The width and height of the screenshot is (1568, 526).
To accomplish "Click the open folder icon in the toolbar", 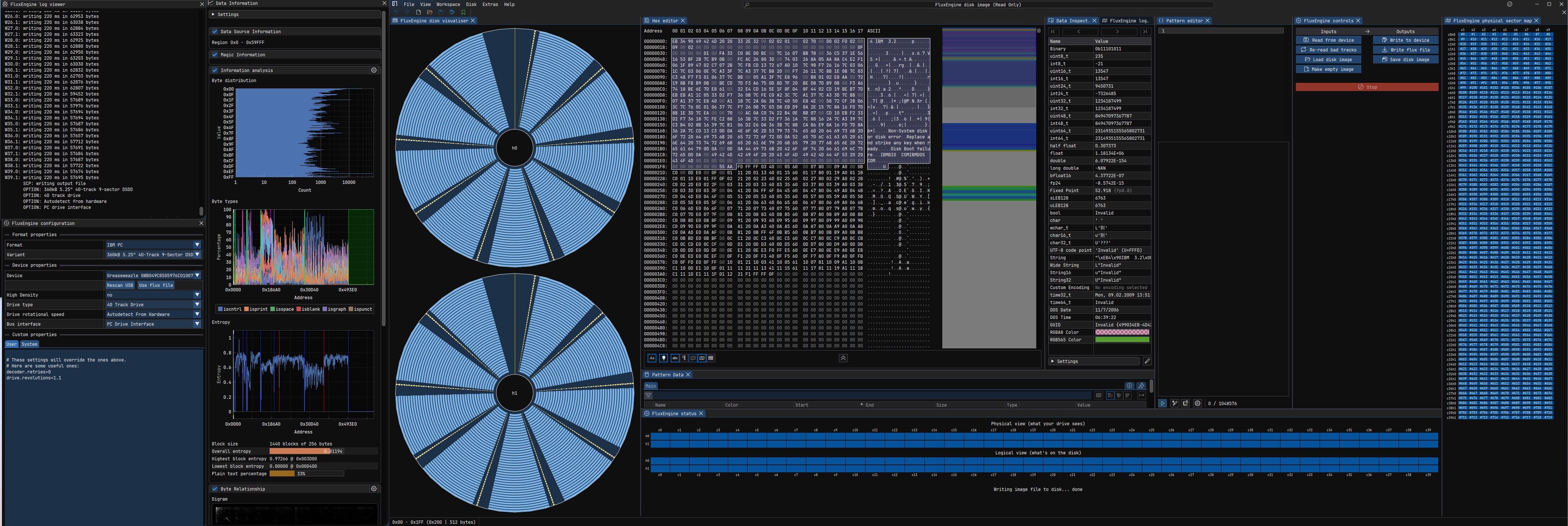I will pyautogui.click(x=430, y=12).
